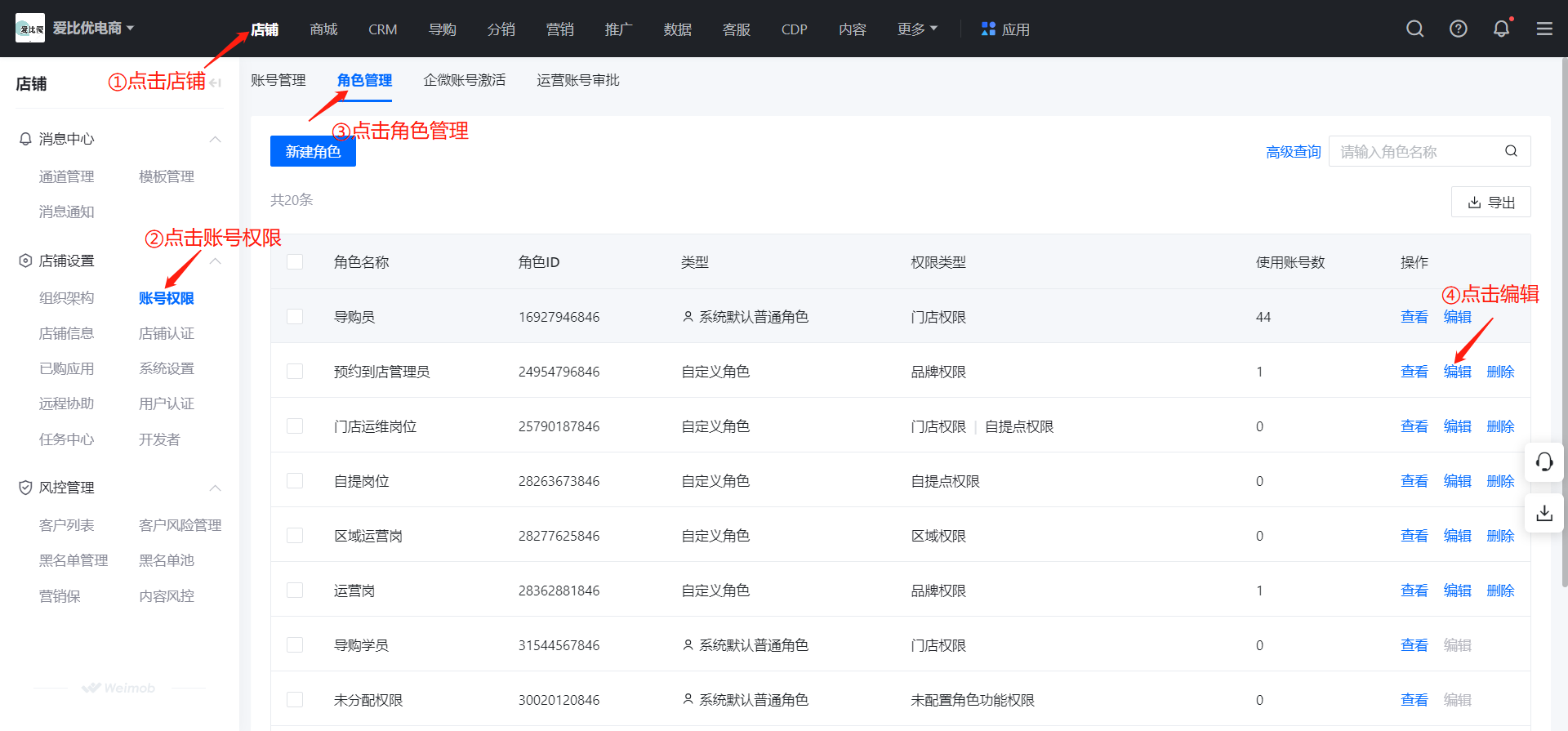Open 任务中心 in the sidebar

[x=66, y=439]
